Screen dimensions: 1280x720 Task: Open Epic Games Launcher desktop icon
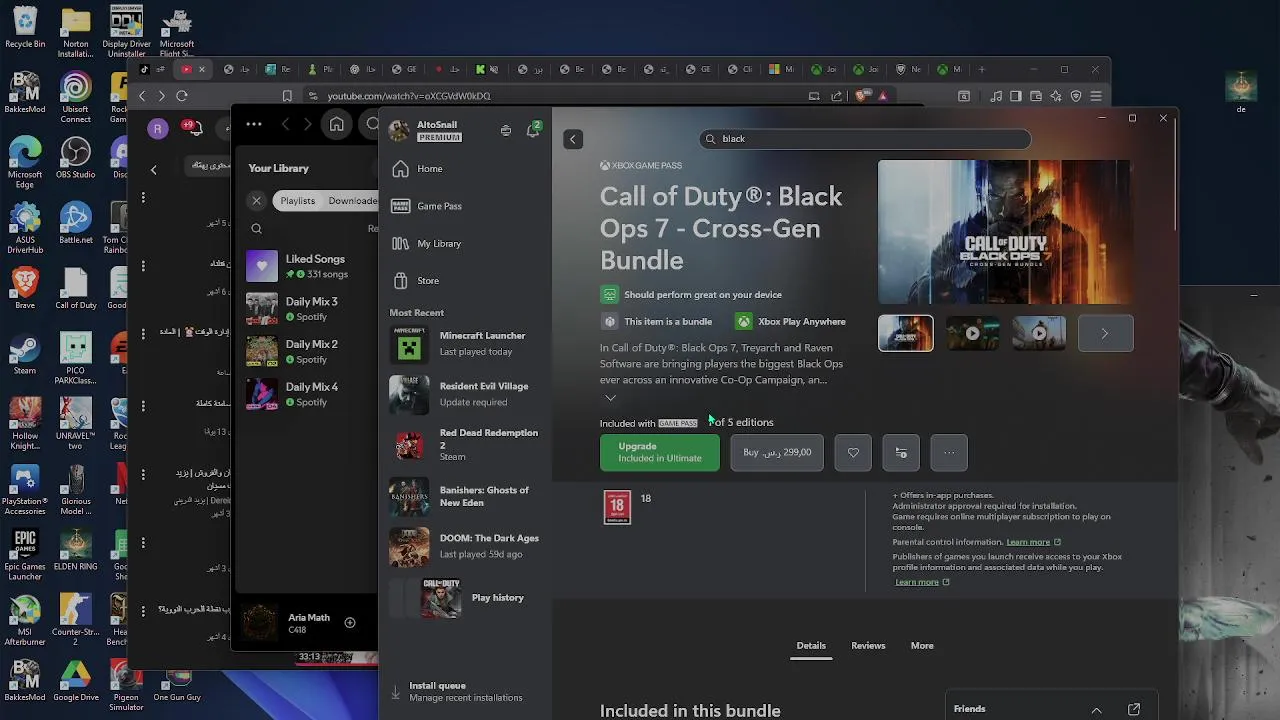(25, 555)
